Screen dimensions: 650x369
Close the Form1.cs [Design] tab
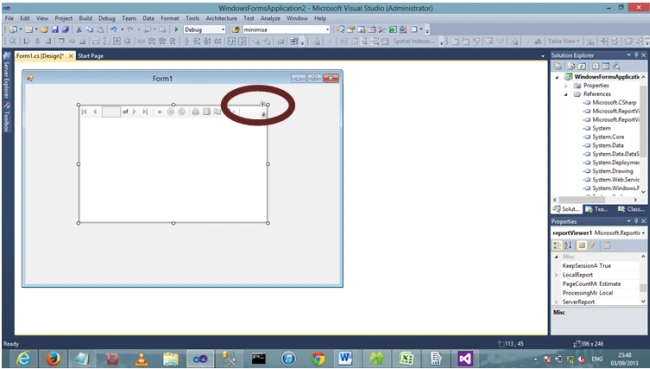71,56
